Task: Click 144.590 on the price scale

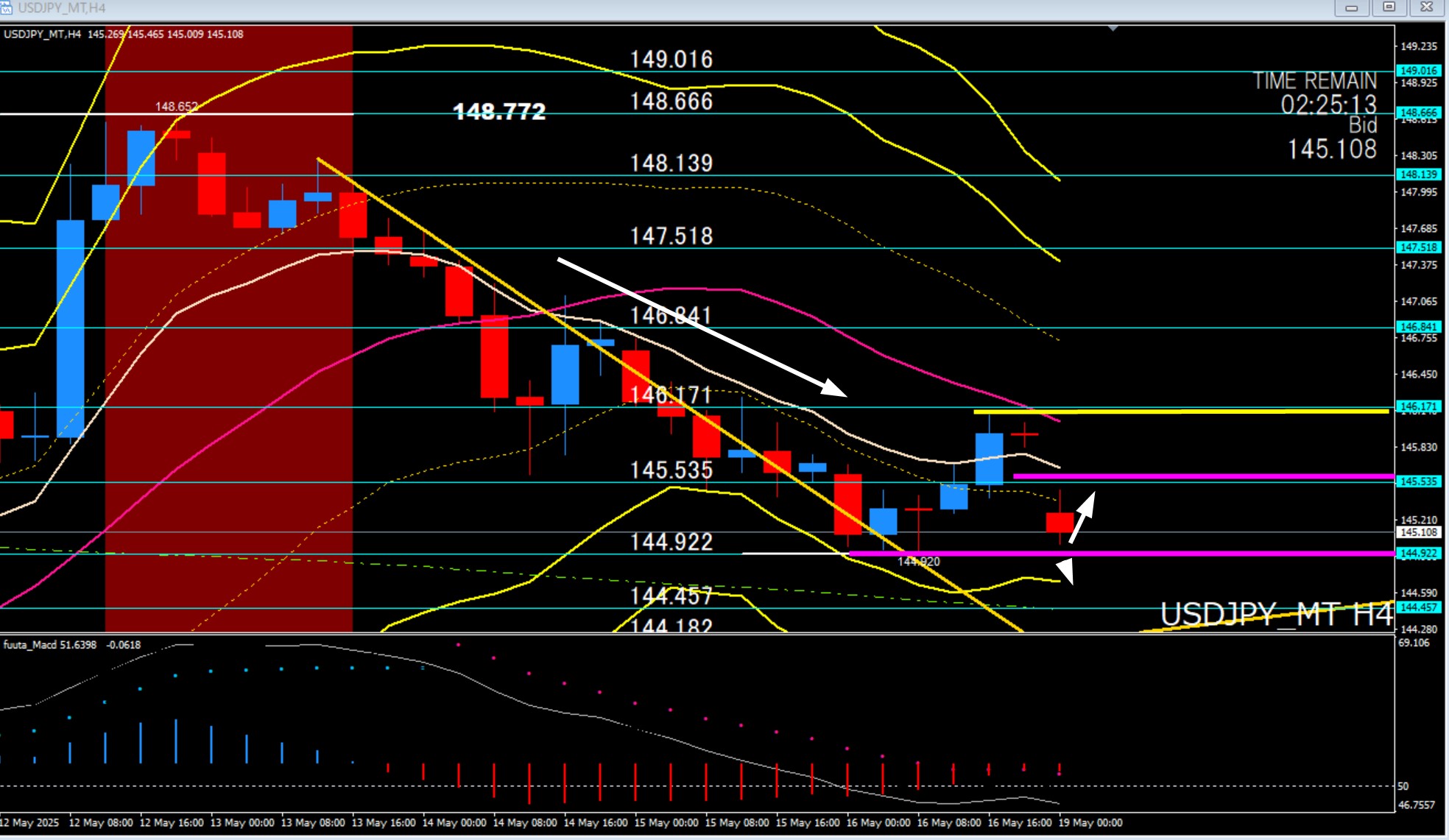Action: (1419, 593)
